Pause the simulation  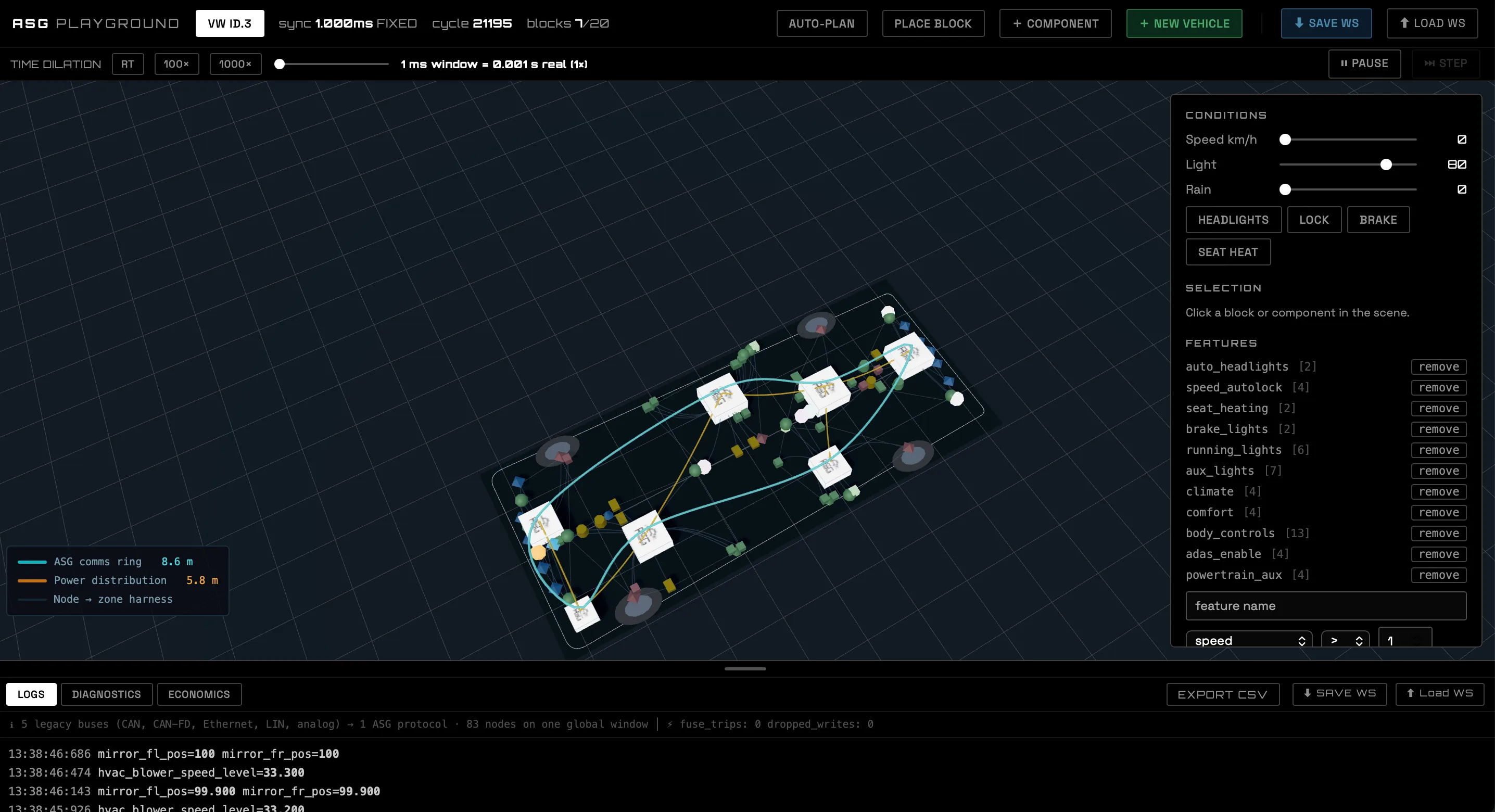pos(1364,64)
